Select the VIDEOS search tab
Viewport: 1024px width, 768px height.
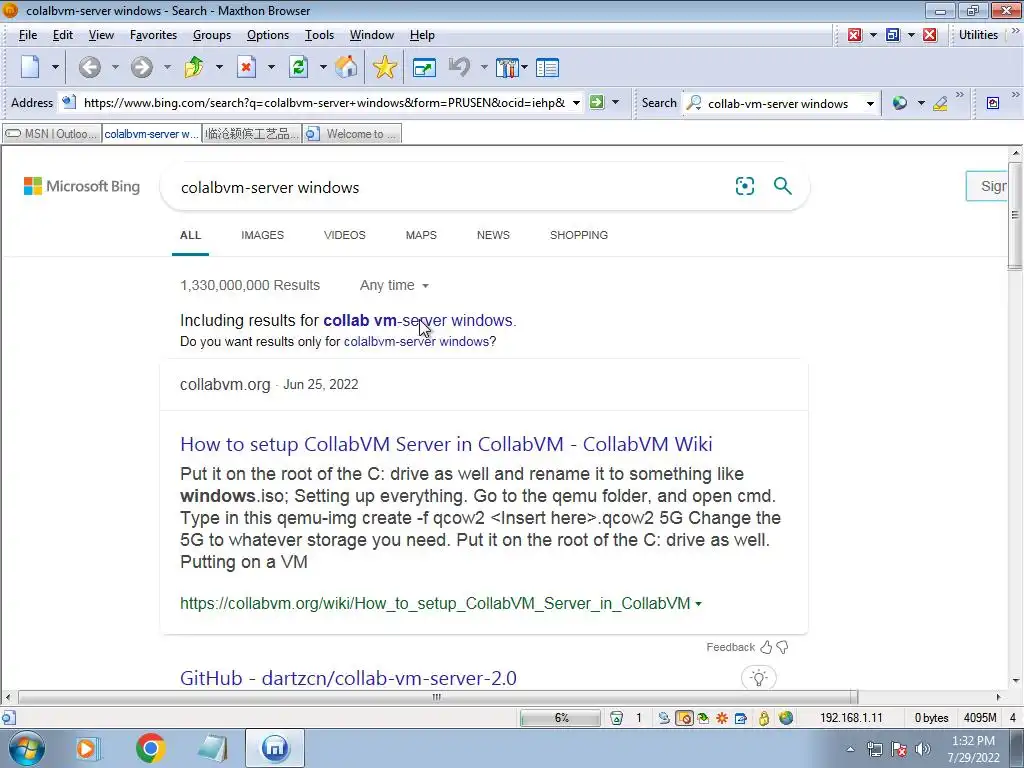345,235
